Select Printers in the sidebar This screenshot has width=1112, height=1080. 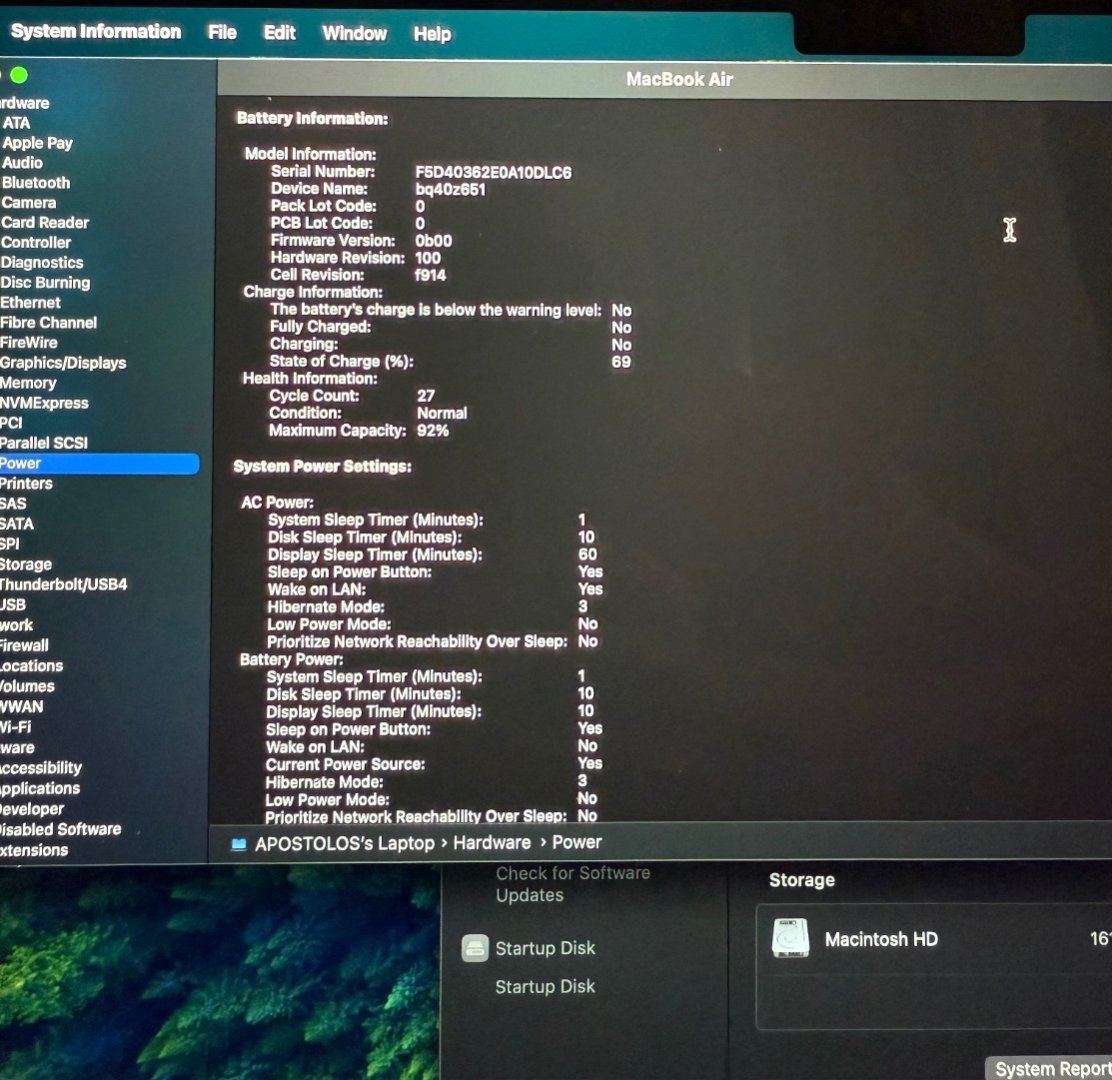point(26,484)
